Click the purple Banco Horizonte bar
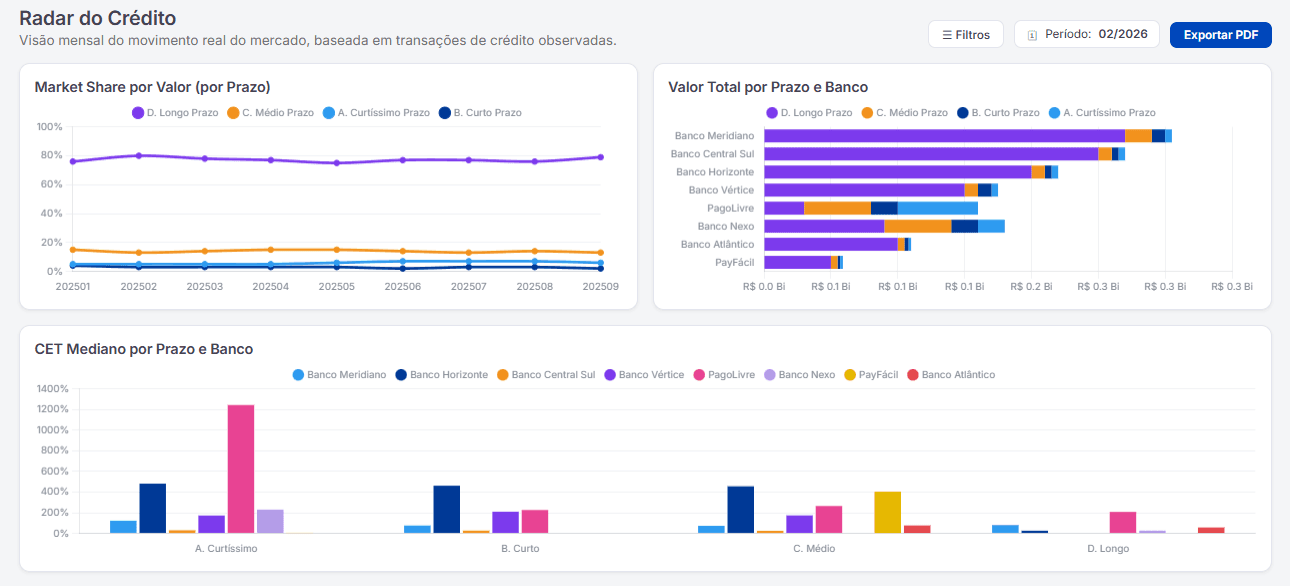This screenshot has height=586, width=1290. (x=898, y=172)
